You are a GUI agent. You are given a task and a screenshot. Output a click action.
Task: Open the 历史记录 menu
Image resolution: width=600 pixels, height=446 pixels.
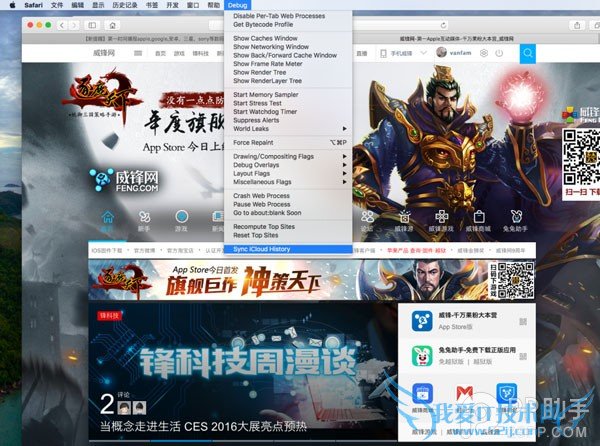(124, 5)
